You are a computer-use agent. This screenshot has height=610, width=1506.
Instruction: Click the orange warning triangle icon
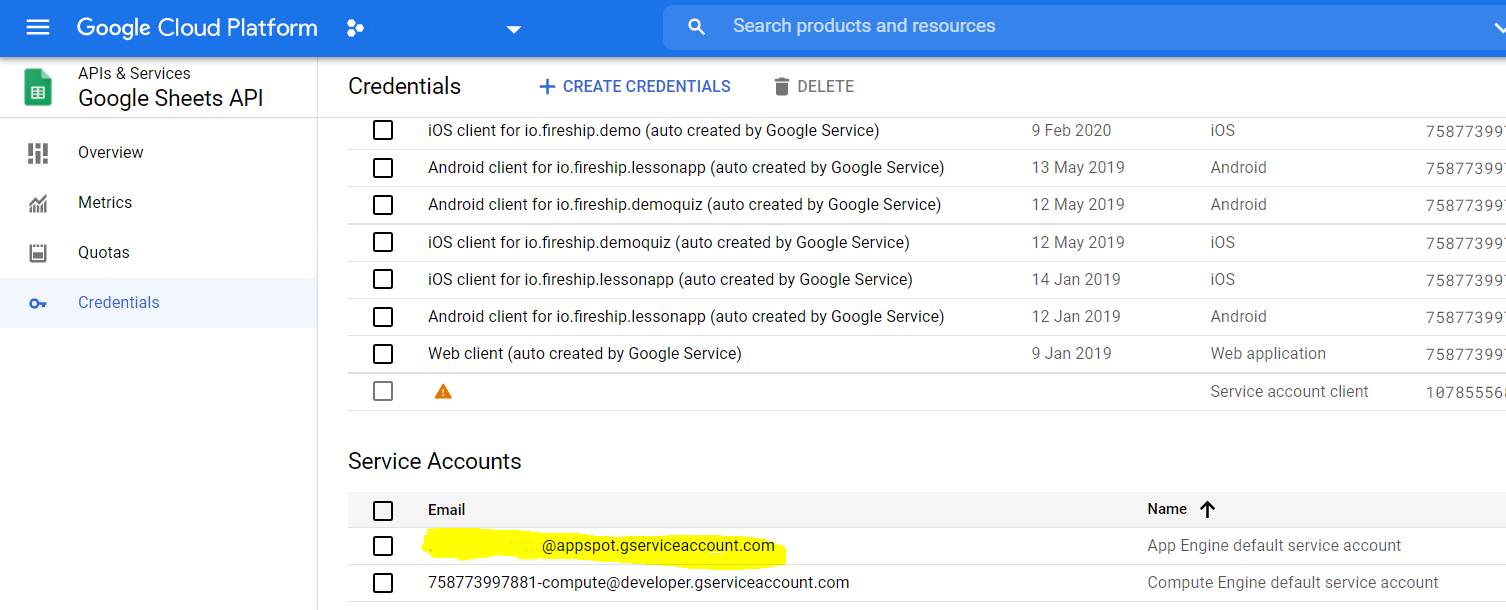point(443,391)
